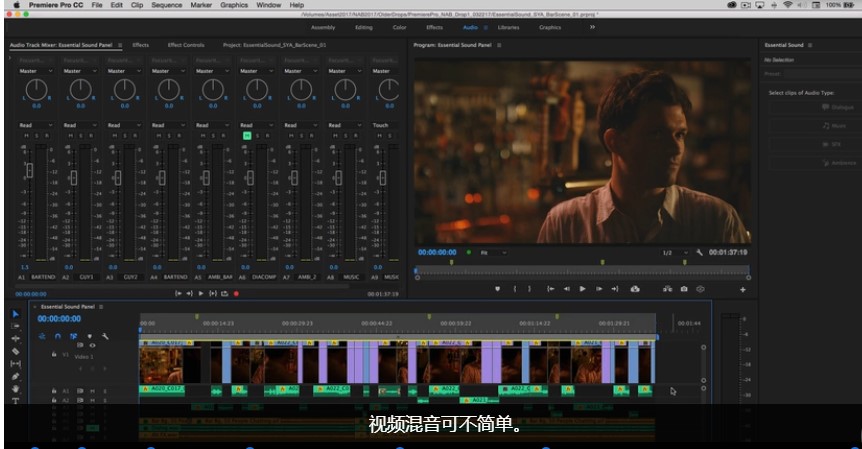Mute track A1 BARTEND in mixer
Screen dimensions: 862x449
(26, 136)
